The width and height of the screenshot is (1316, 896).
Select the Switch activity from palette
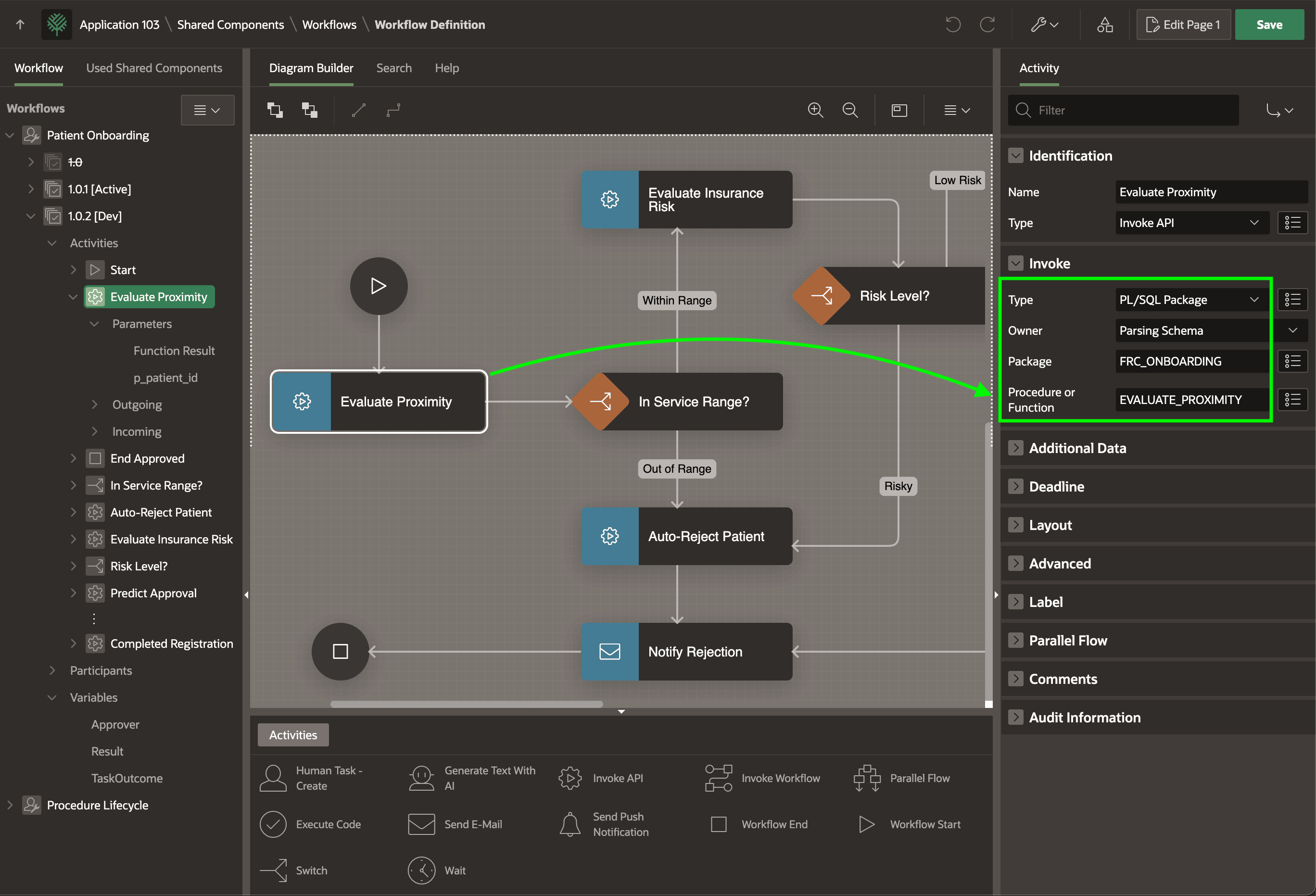[x=294, y=870]
